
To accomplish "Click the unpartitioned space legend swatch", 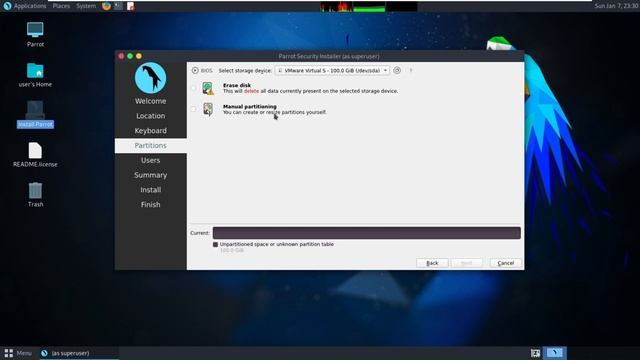I will (216, 244).
